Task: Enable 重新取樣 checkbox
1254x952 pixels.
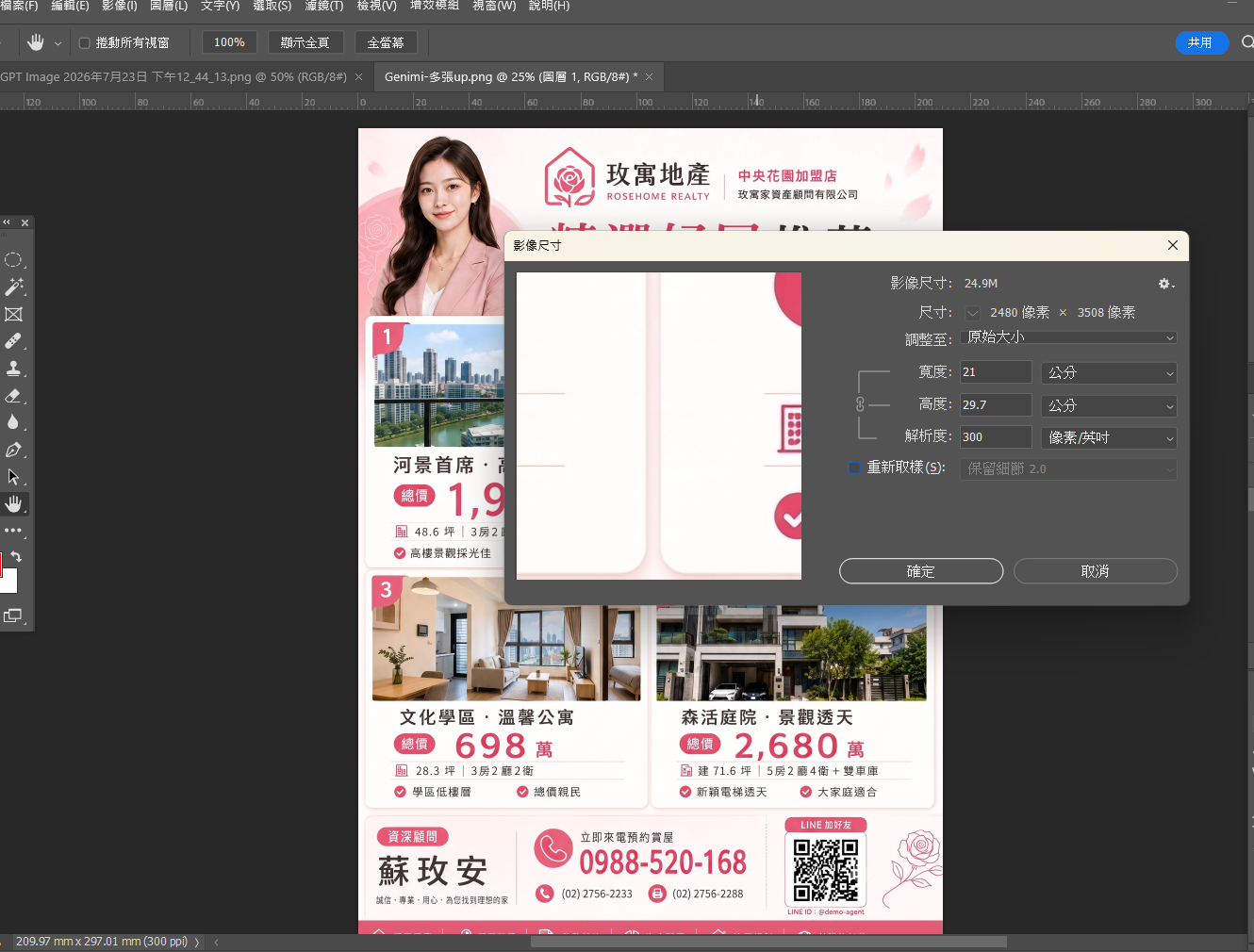Action: coord(855,468)
